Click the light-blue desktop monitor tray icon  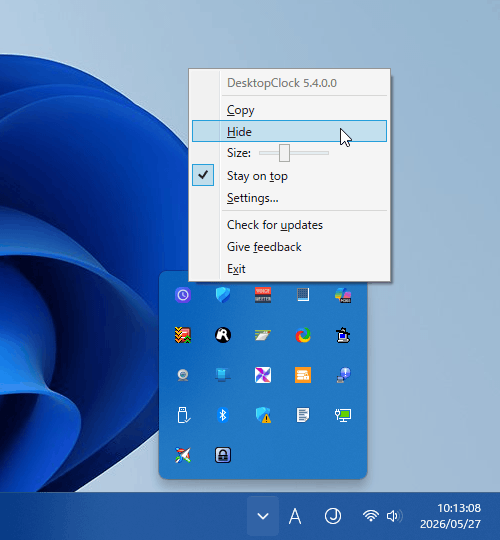tap(223, 375)
